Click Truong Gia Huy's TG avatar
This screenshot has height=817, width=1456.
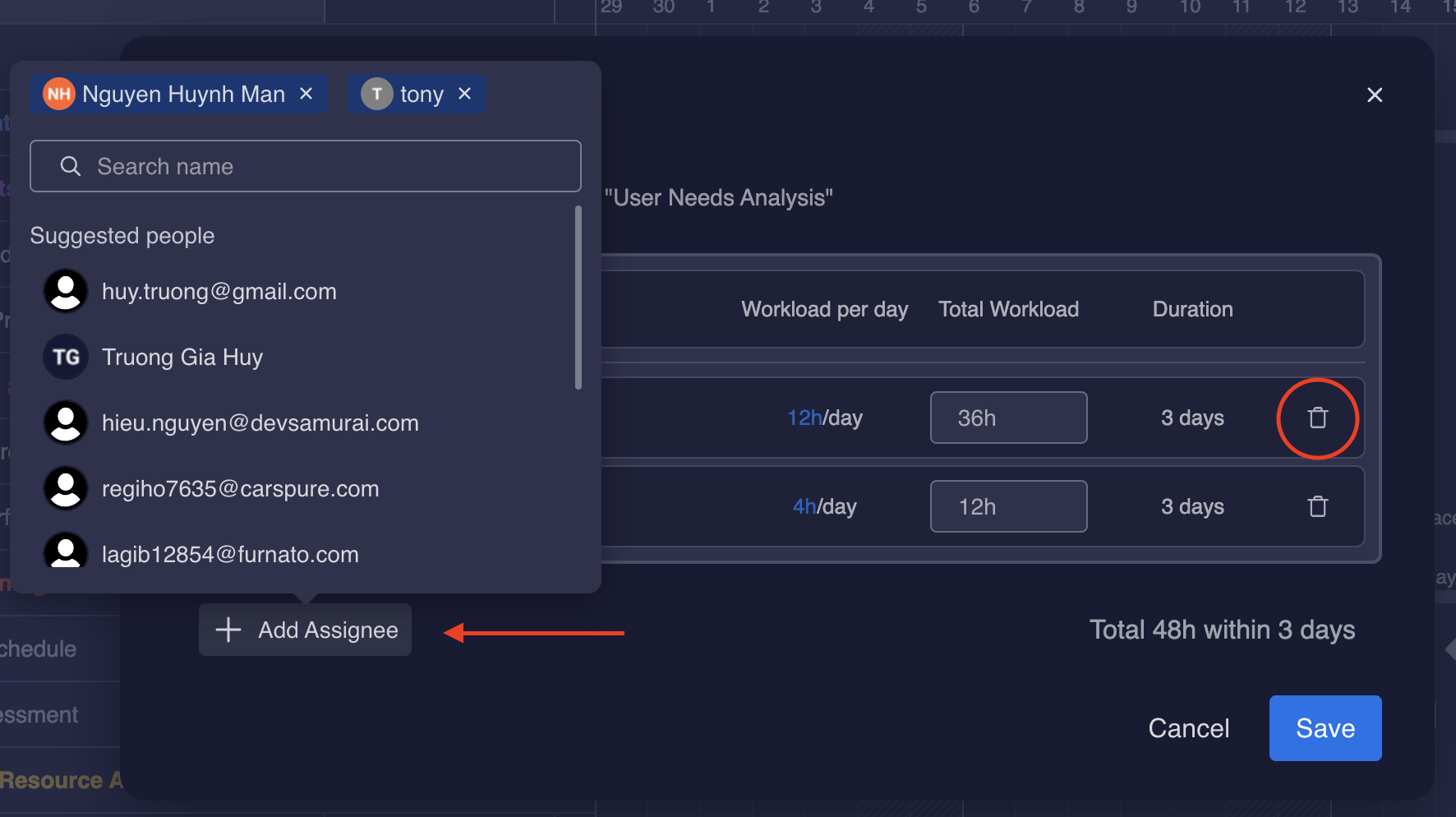66,357
